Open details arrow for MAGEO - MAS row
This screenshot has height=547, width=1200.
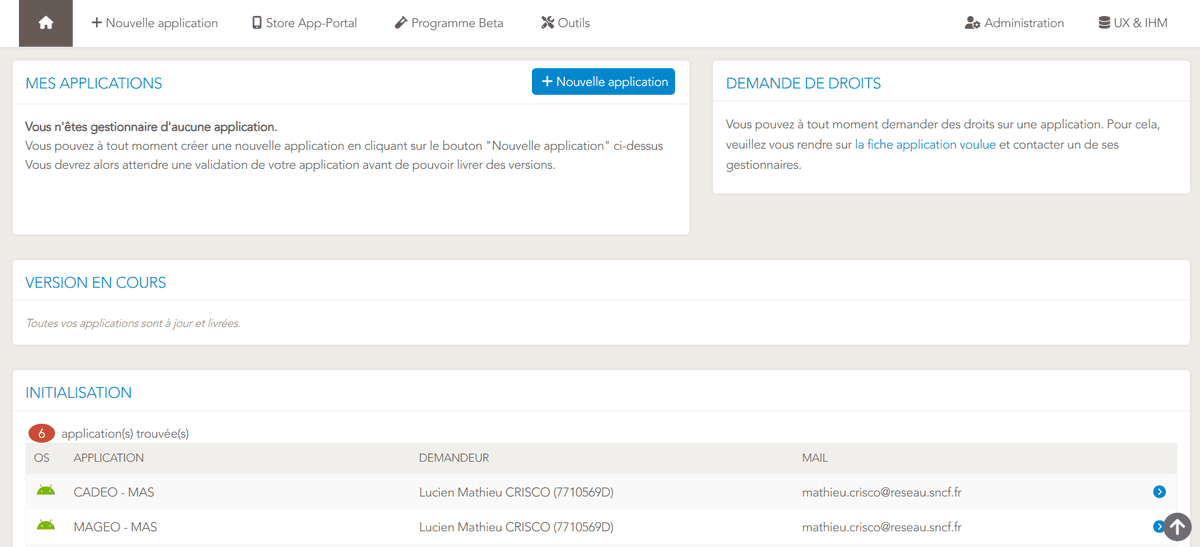click(x=1158, y=526)
